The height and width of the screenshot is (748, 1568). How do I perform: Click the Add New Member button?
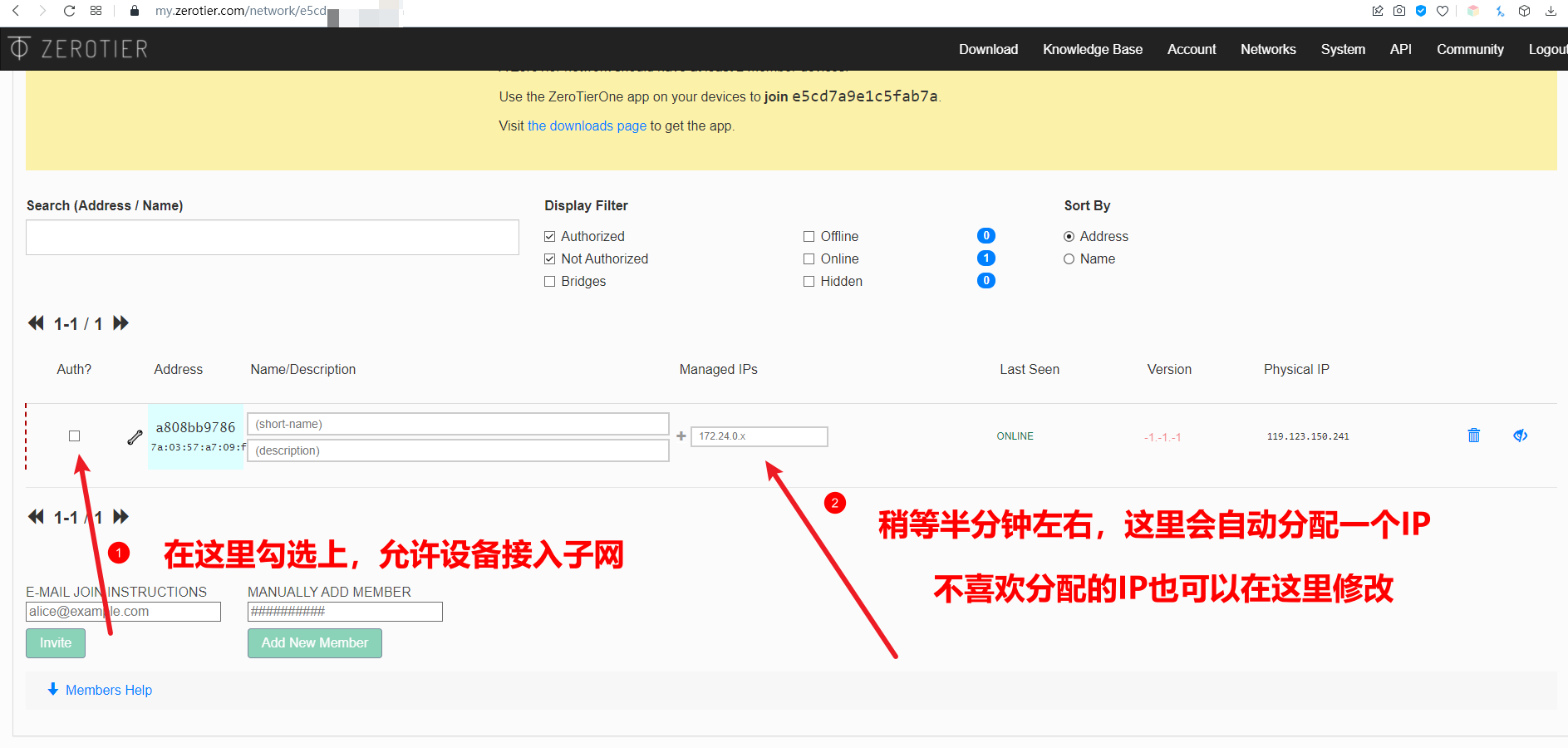click(x=315, y=643)
